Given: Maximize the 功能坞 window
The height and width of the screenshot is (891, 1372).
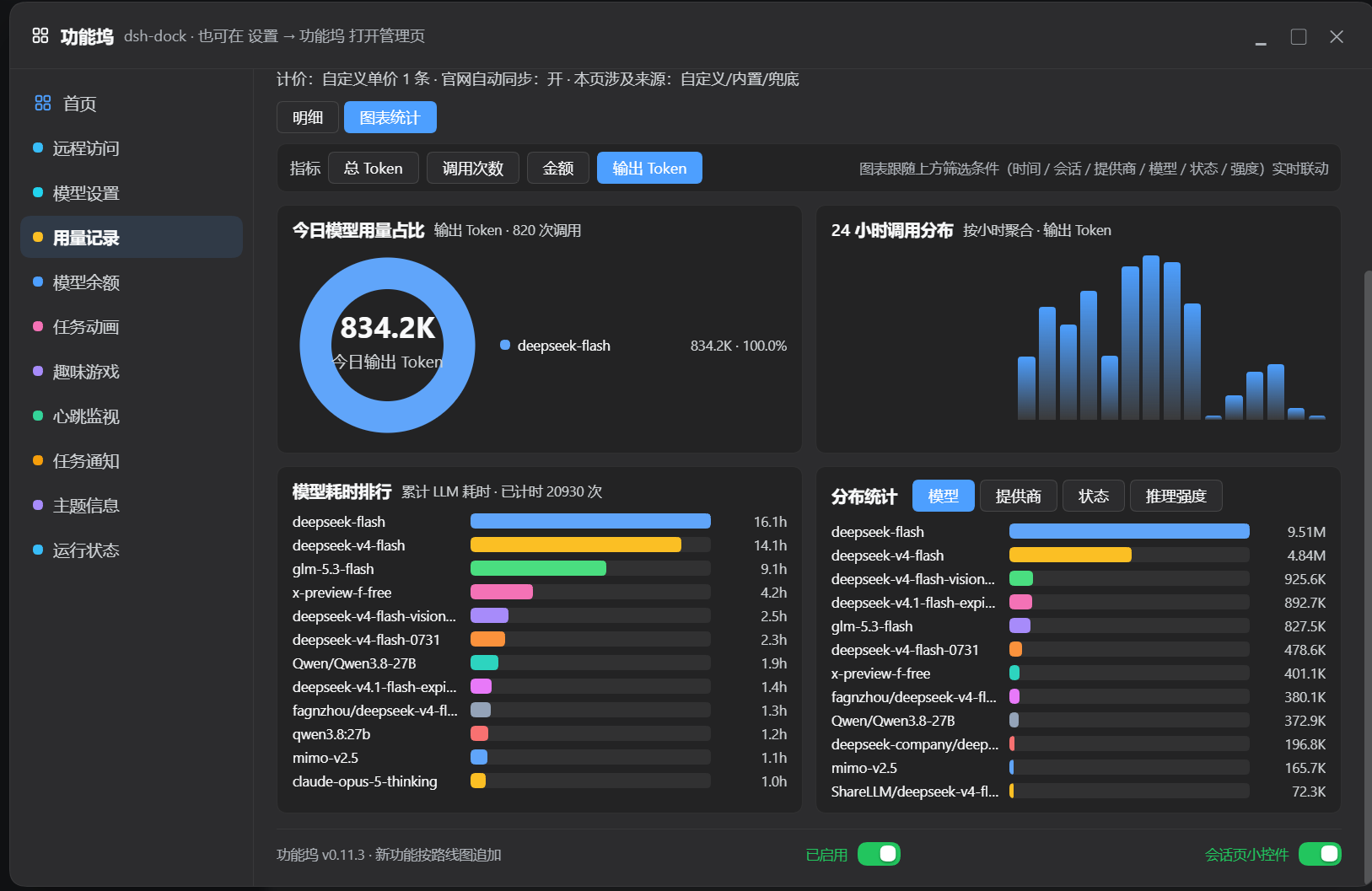Looking at the screenshot, I should click(1299, 37).
